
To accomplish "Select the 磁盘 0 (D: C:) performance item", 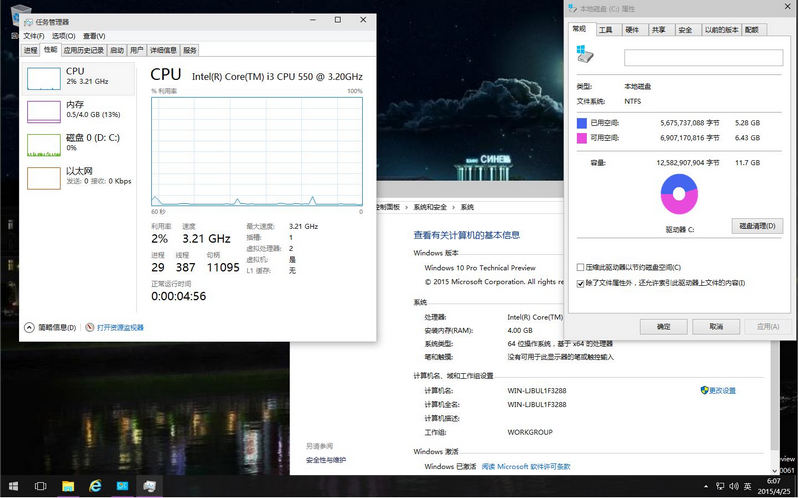I will point(78,144).
